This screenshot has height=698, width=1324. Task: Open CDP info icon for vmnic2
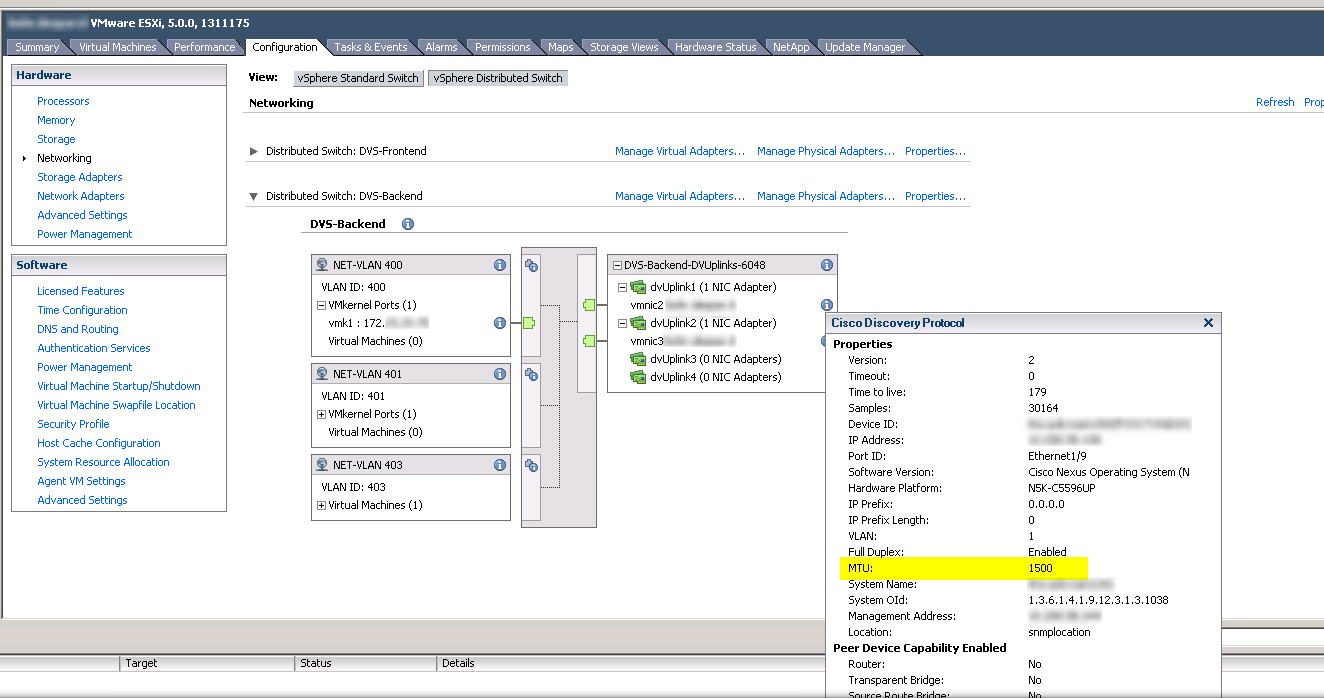827,305
